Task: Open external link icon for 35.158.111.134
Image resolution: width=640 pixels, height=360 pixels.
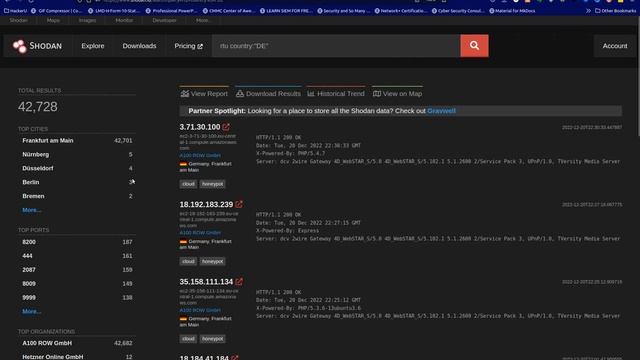Action: click(x=239, y=282)
